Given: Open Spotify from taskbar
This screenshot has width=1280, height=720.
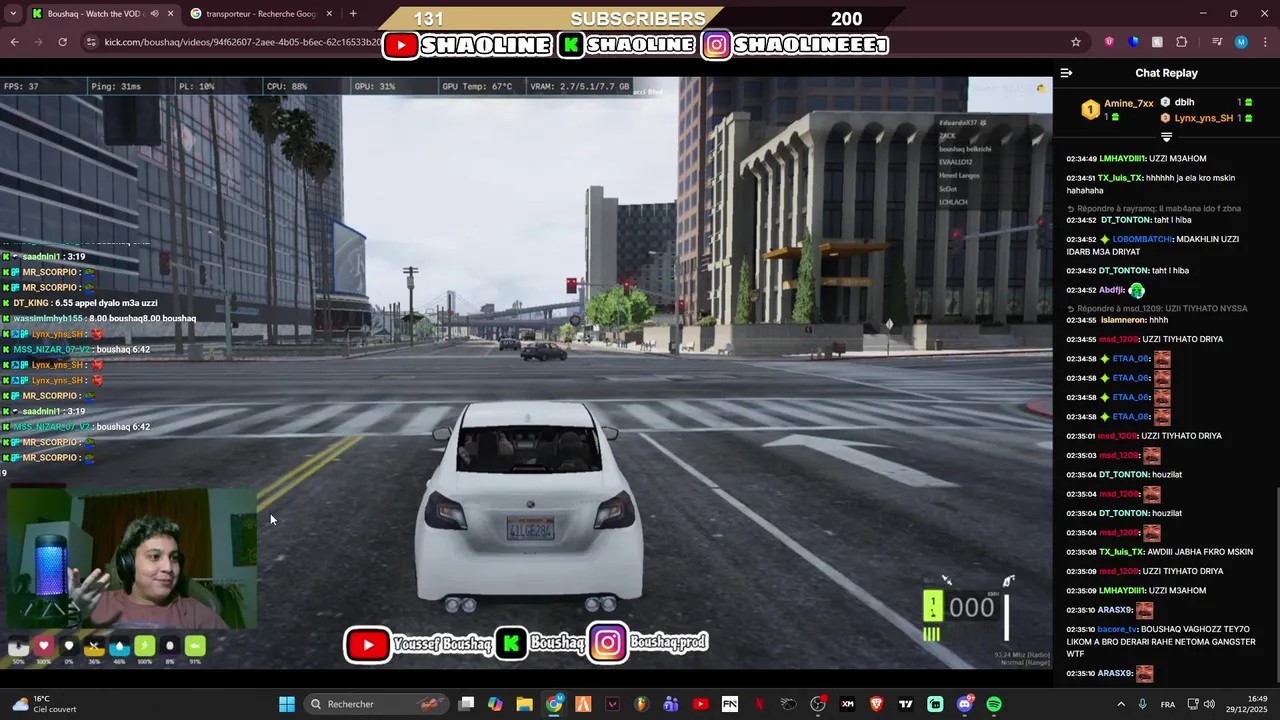Looking at the screenshot, I should 993,704.
